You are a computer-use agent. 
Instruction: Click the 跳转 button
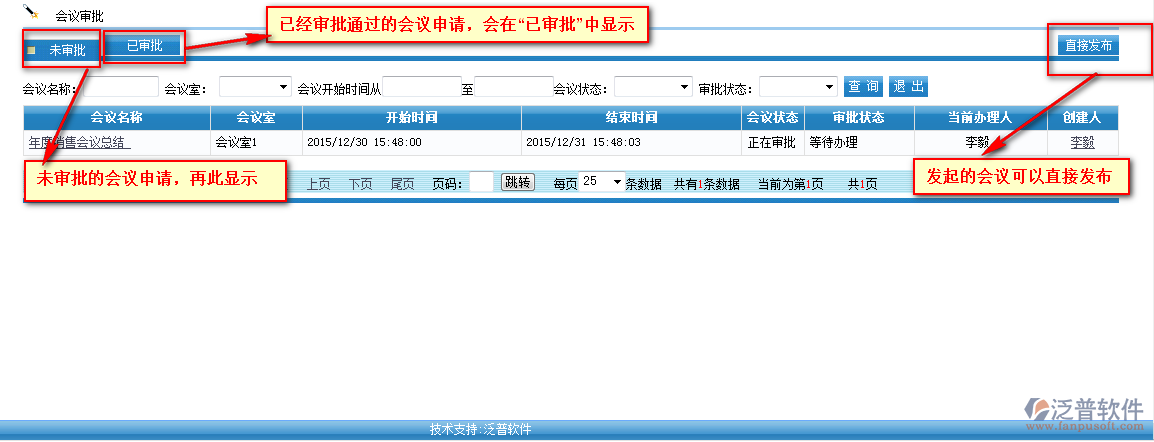[x=517, y=182]
